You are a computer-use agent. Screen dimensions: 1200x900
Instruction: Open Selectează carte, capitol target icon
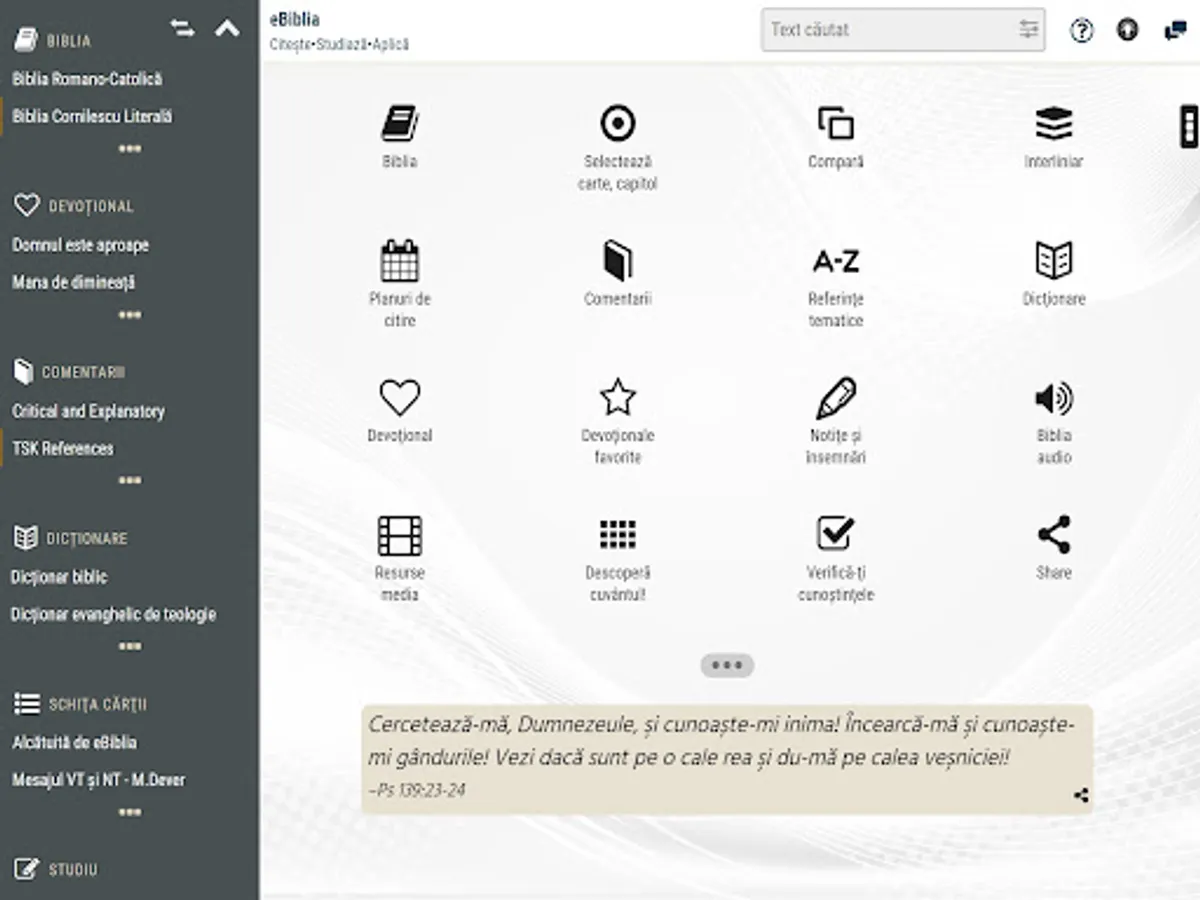tap(618, 124)
